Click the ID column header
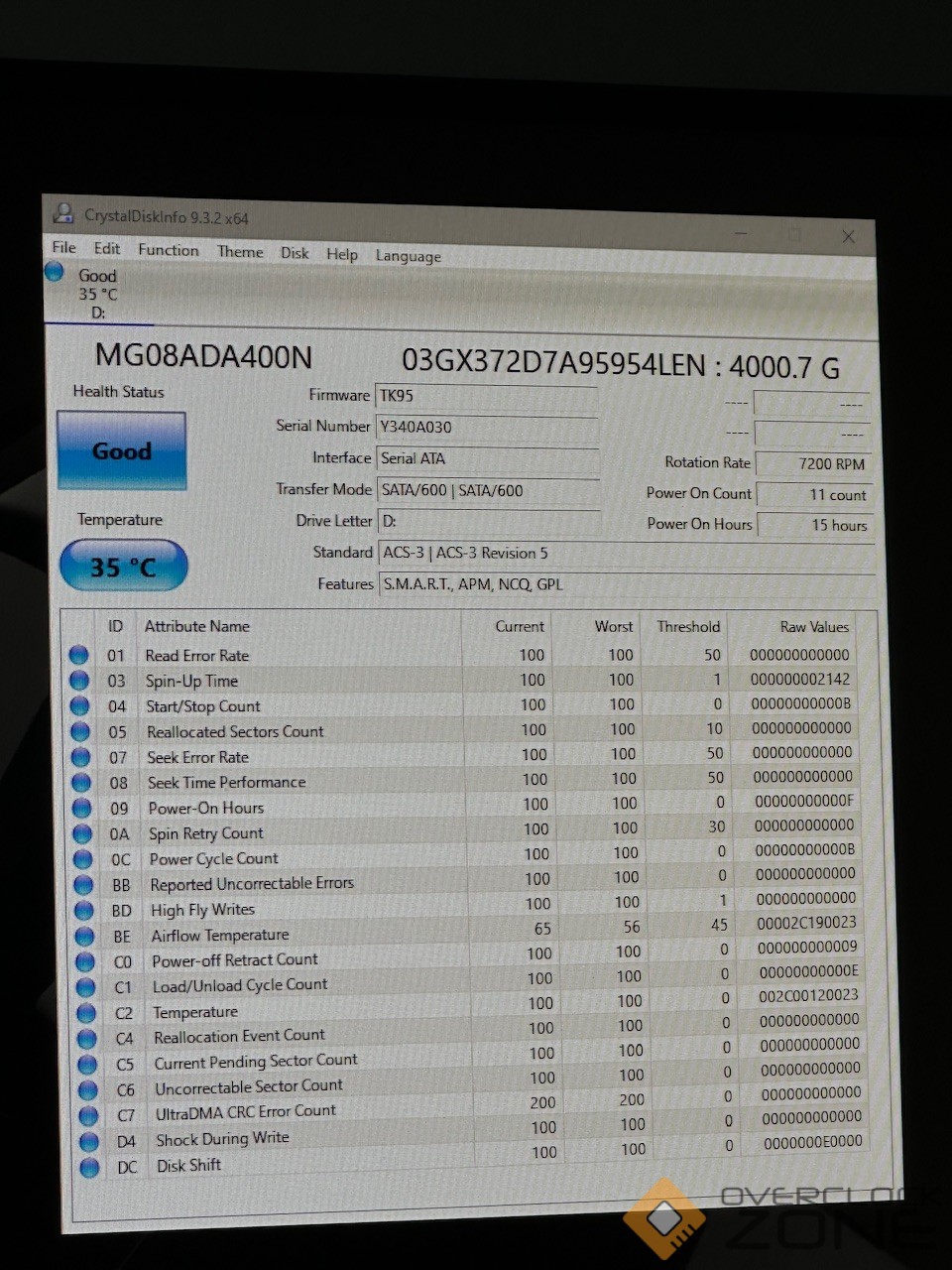Screen dimensions: 952x1270 (116, 626)
